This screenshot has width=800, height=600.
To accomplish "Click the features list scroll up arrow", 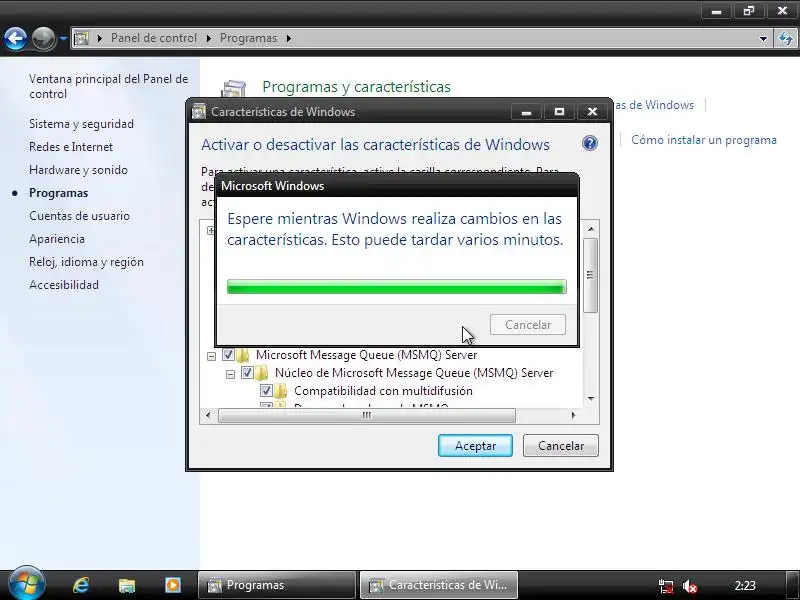I will [x=591, y=229].
